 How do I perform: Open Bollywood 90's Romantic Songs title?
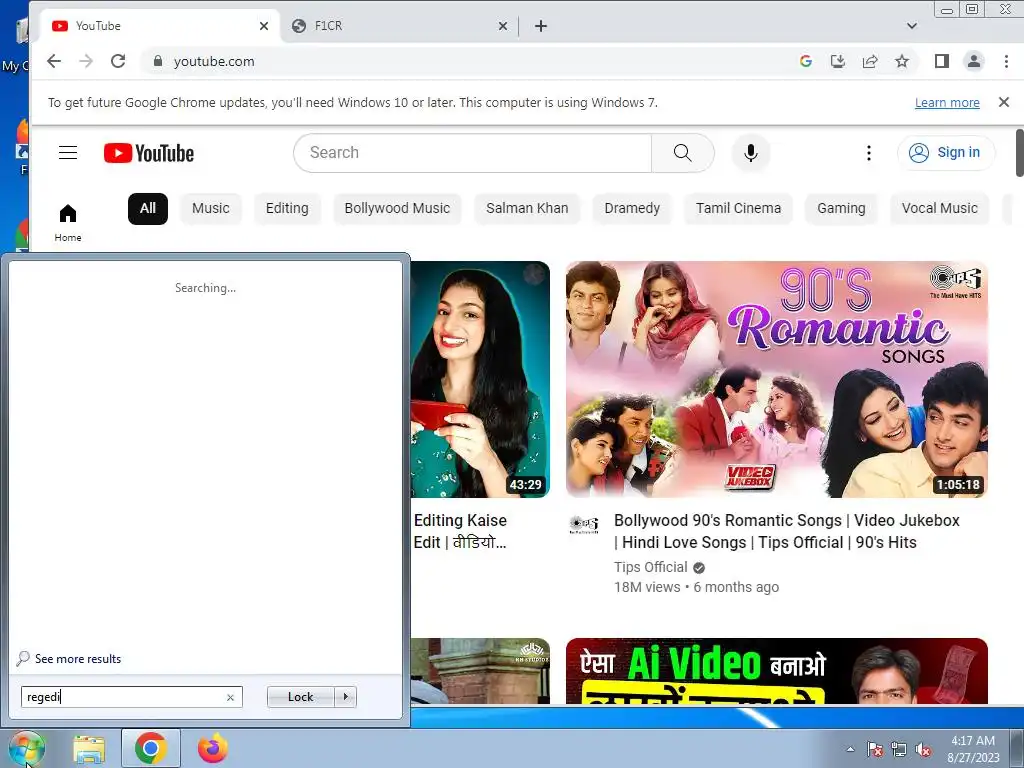[x=786, y=532]
